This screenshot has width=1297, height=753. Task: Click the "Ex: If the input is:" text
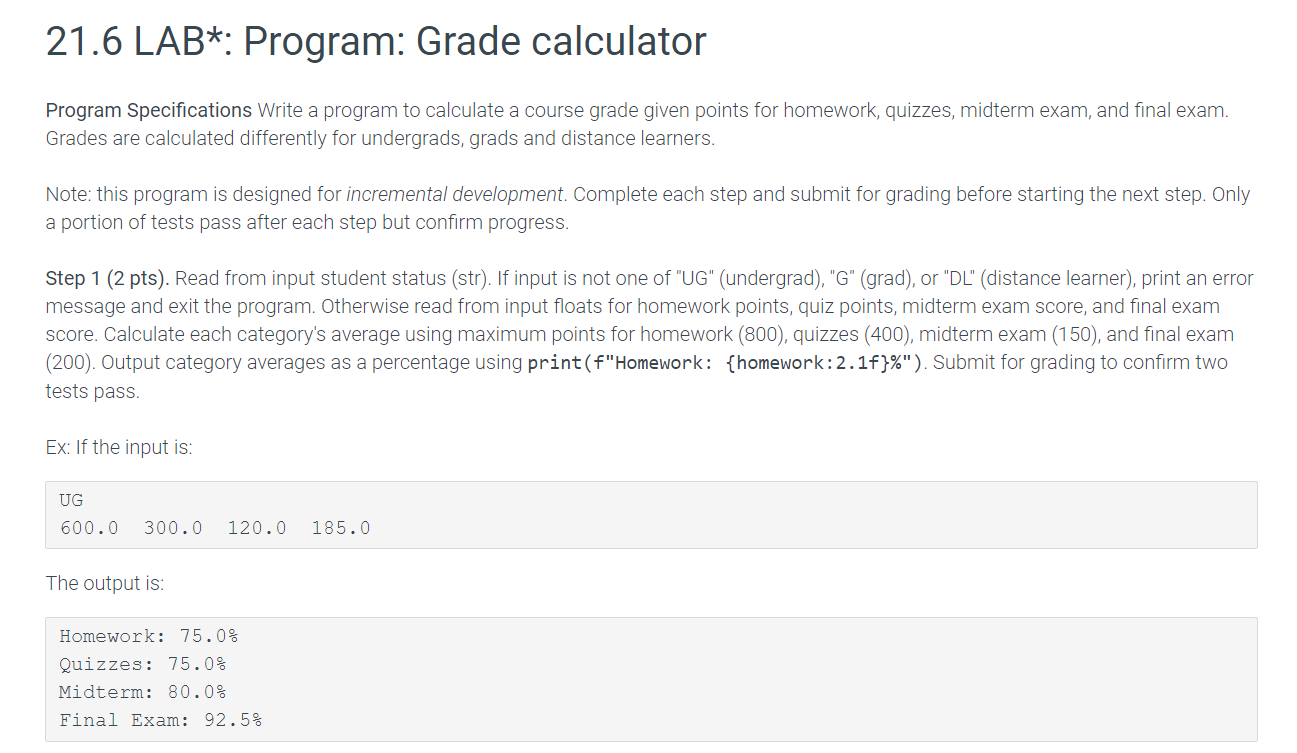click(119, 447)
